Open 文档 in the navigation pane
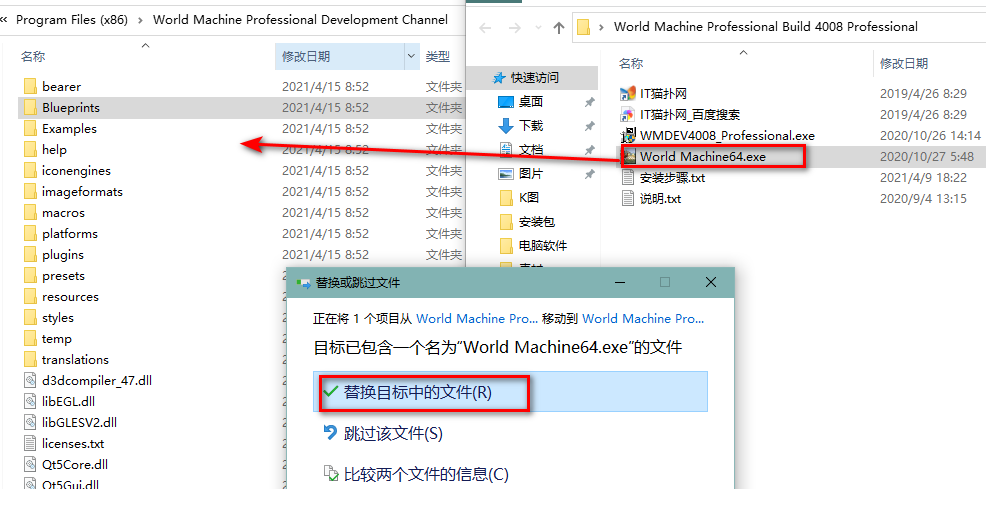Viewport: 986px width, 508px height. click(531, 150)
